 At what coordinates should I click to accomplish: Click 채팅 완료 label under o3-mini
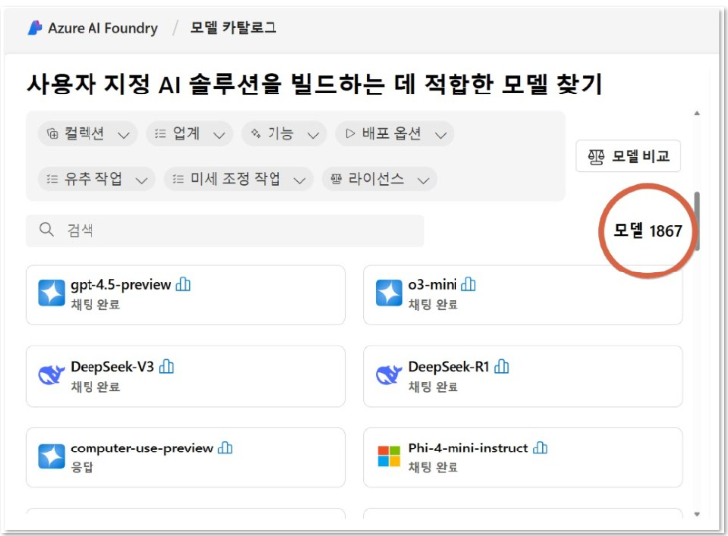(x=433, y=304)
